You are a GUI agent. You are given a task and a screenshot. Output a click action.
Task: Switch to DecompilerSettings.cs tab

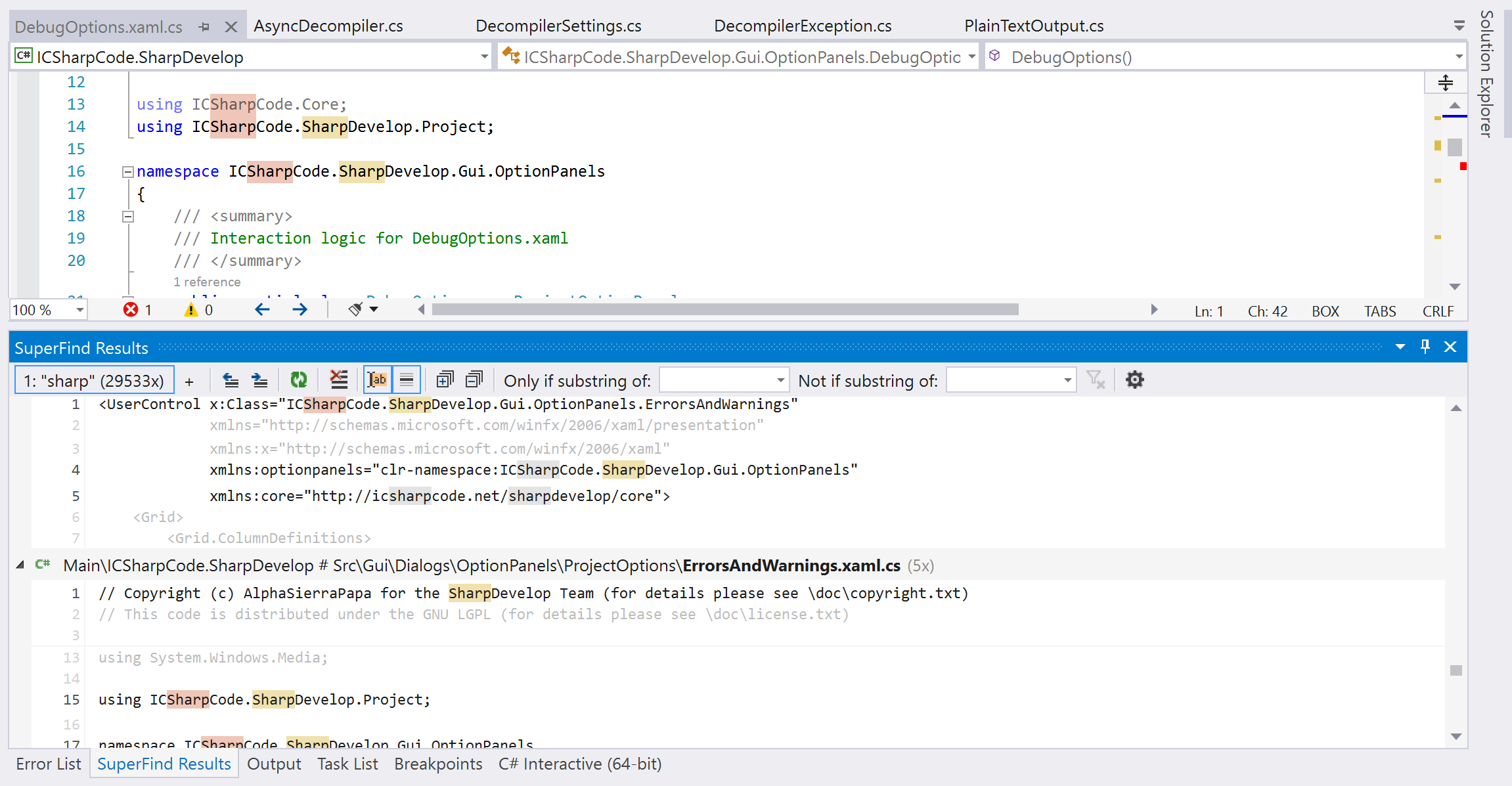(x=558, y=26)
